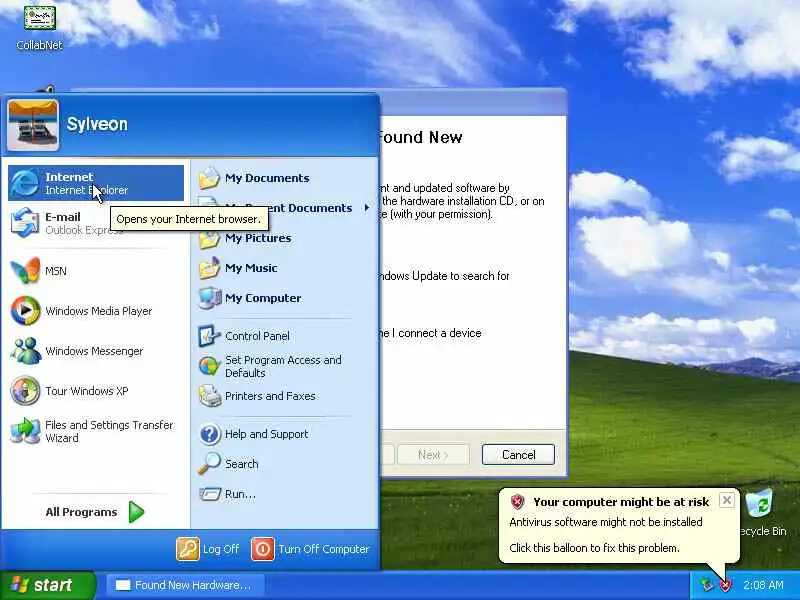Click the Log Off text label

tap(220, 549)
